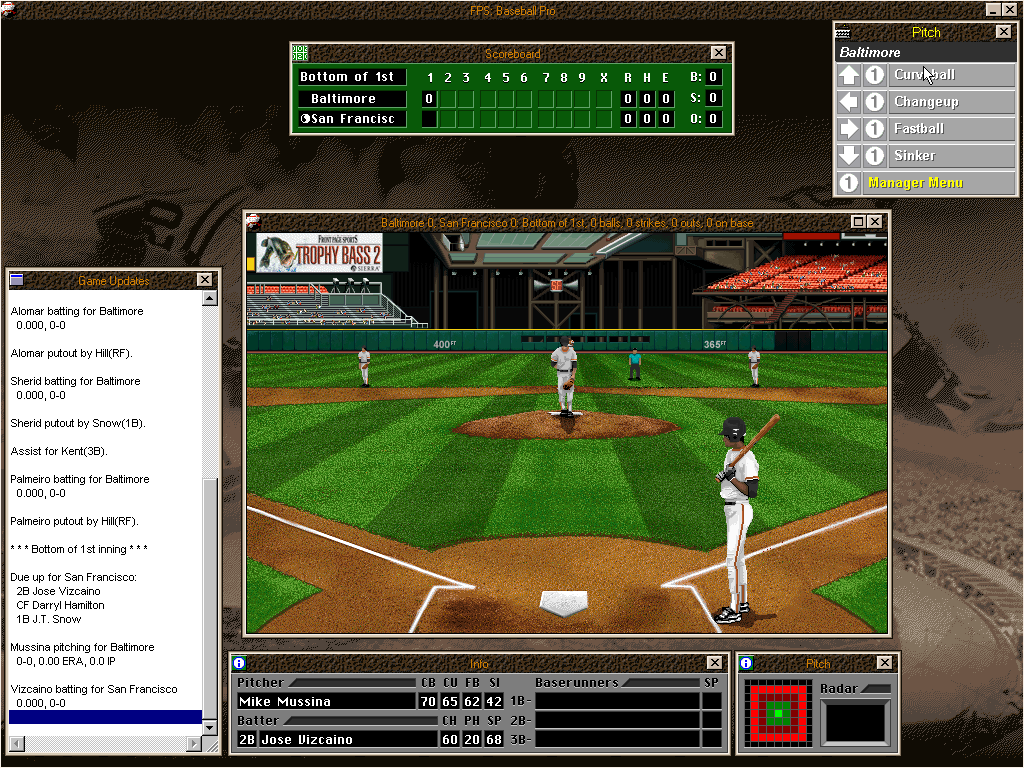Screen dimensions: 1024x768
Task: Open the Manager Menu
Action: tap(938, 183)
